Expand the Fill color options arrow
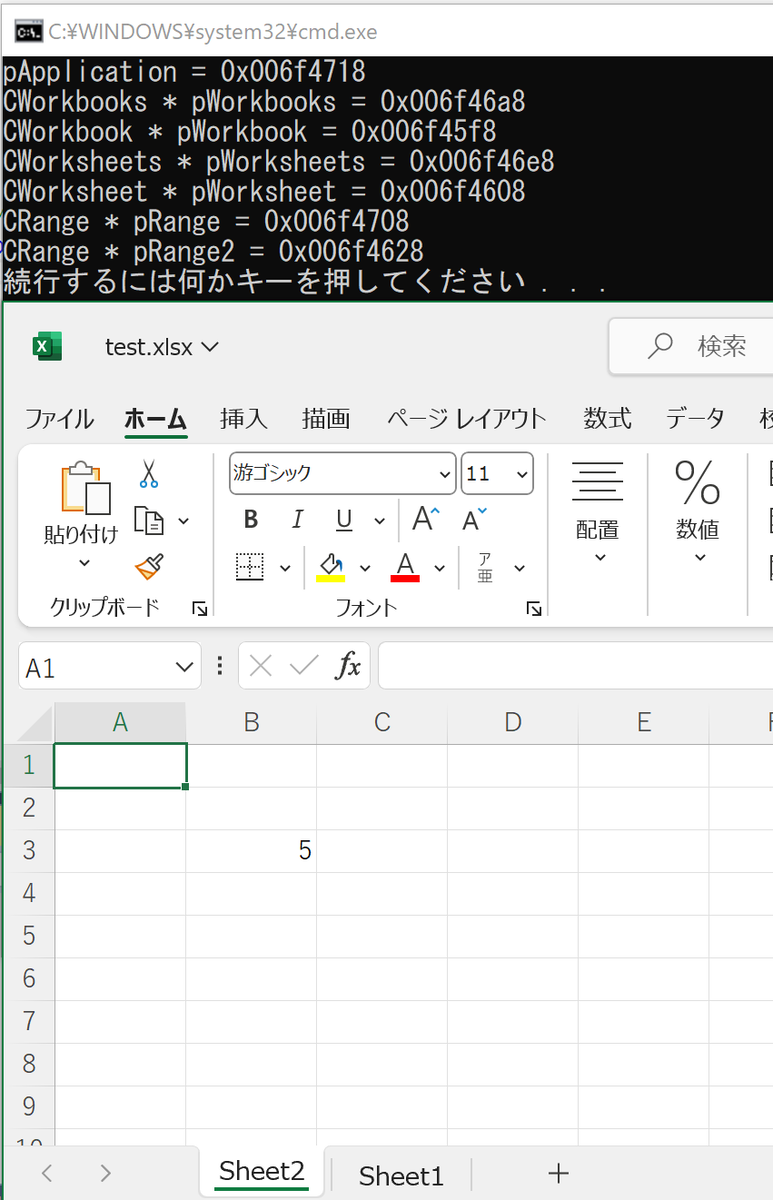Screen dimensions: 773x1200 coord(365,568)
